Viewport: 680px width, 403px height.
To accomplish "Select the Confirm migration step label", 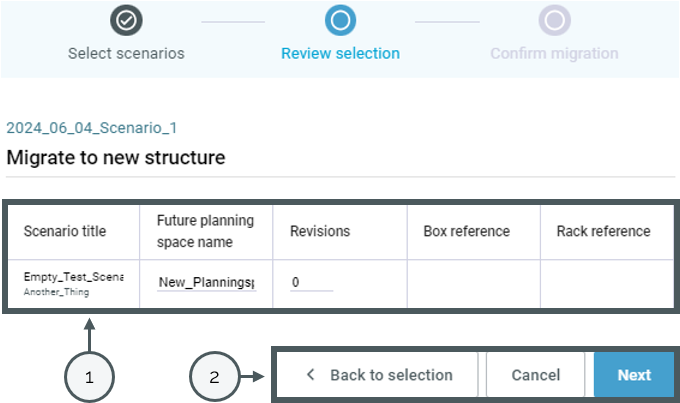I will point(554,53).
